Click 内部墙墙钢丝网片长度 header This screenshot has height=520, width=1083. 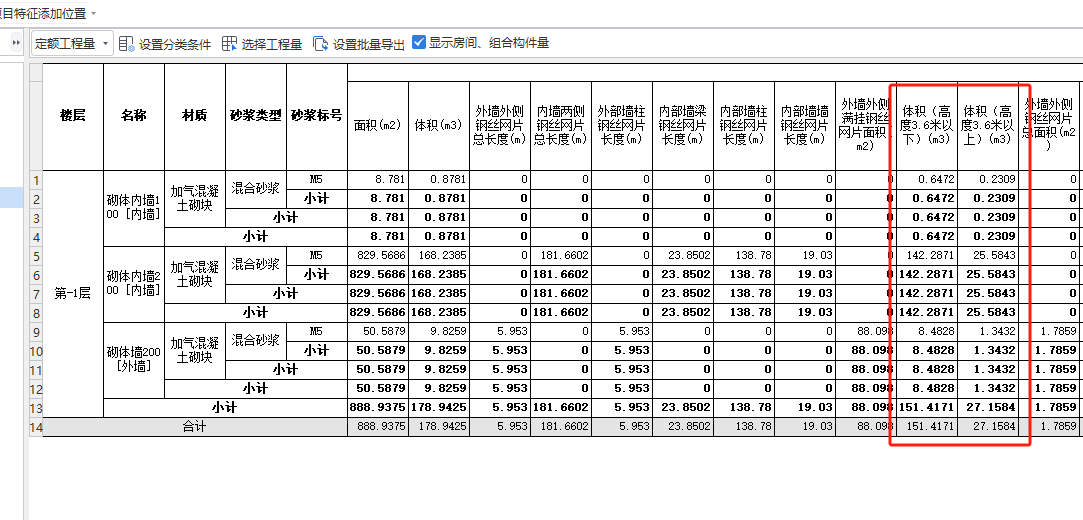805,126
